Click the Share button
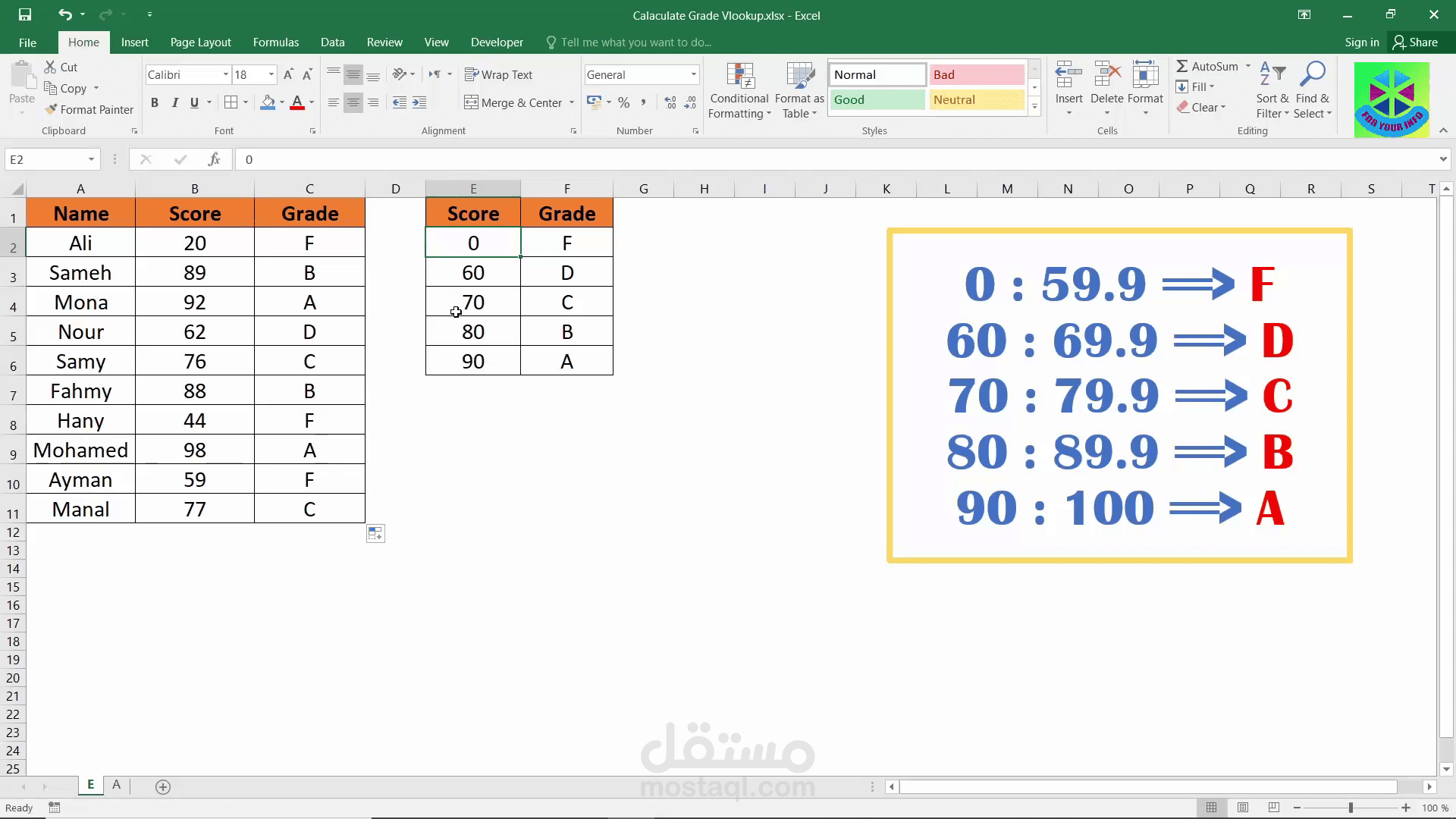Screen dimensions: 1456x819 1415,42
